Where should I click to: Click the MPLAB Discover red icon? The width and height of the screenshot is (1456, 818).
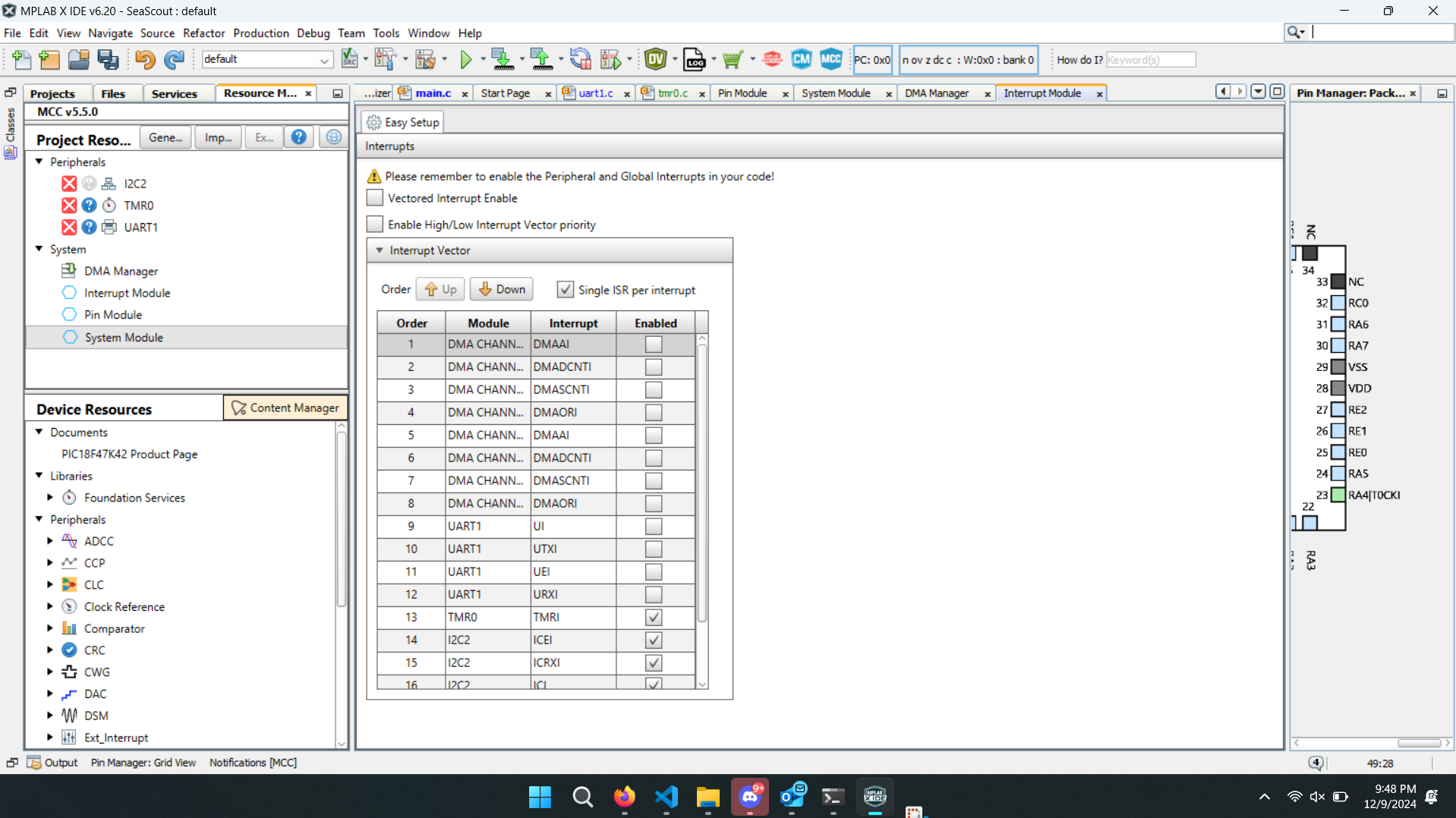click(x=772, y=59)
